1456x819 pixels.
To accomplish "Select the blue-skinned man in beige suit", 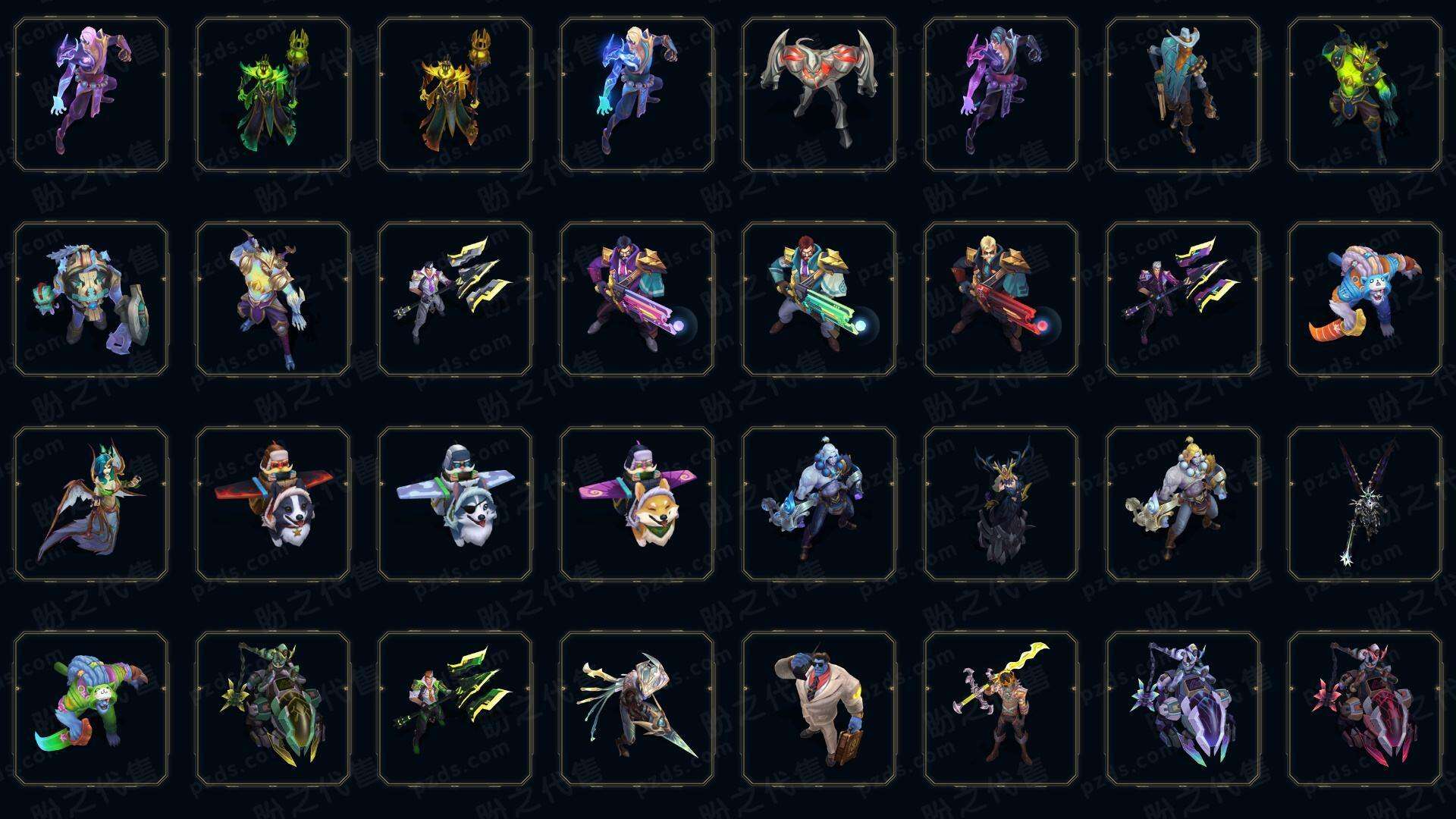I will pyautogui.click(x=819, y=708).
